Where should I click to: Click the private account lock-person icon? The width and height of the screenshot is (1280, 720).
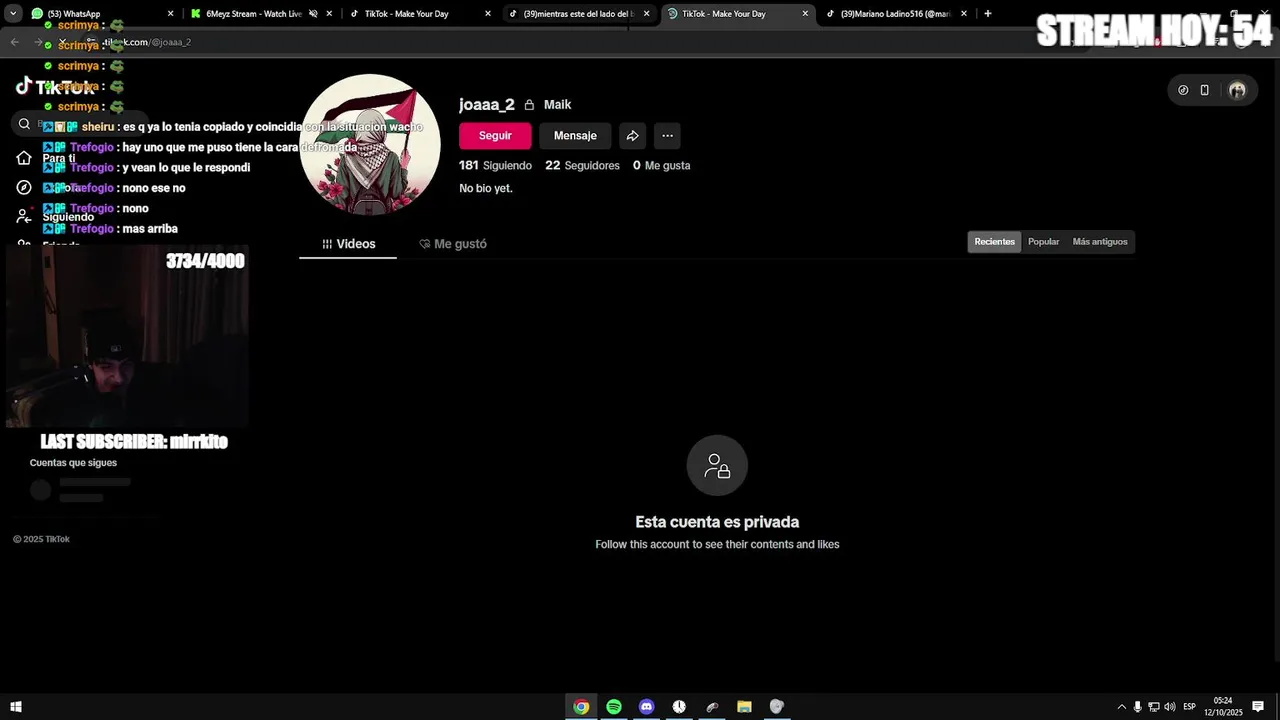pos(717,465)
